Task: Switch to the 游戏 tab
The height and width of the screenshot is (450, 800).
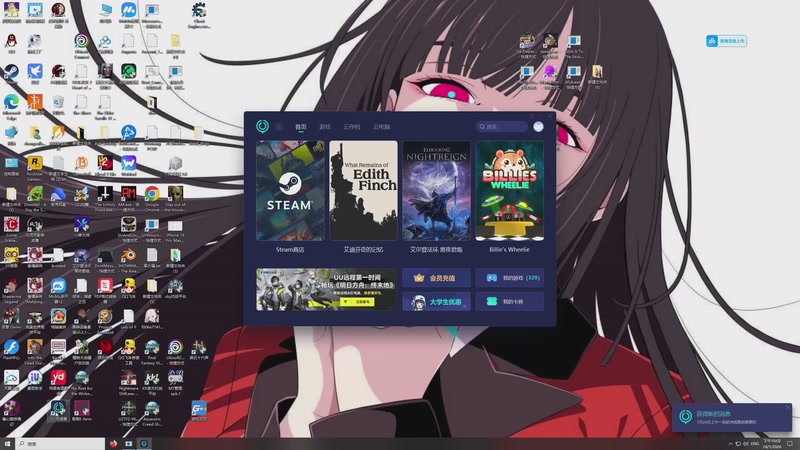Action: tap(325, 127)
